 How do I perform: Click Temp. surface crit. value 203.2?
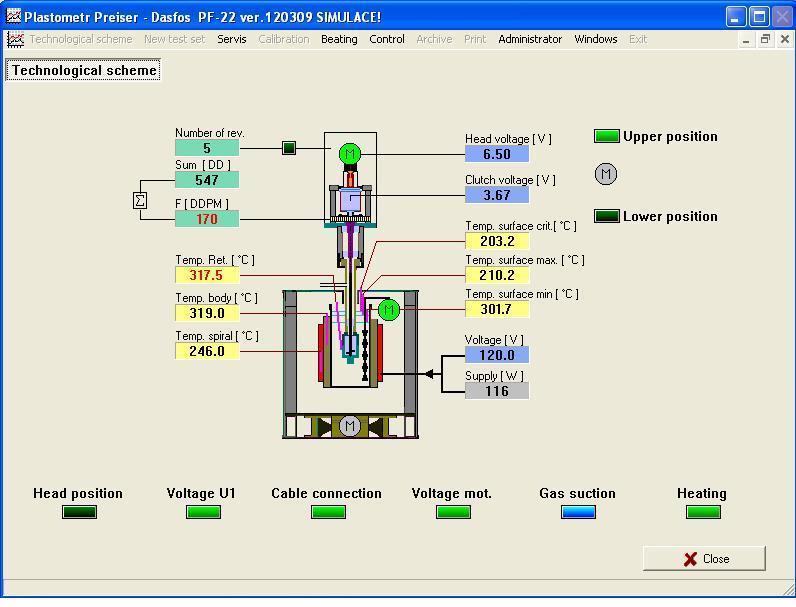pyautogui.click(x=497, y=241)
